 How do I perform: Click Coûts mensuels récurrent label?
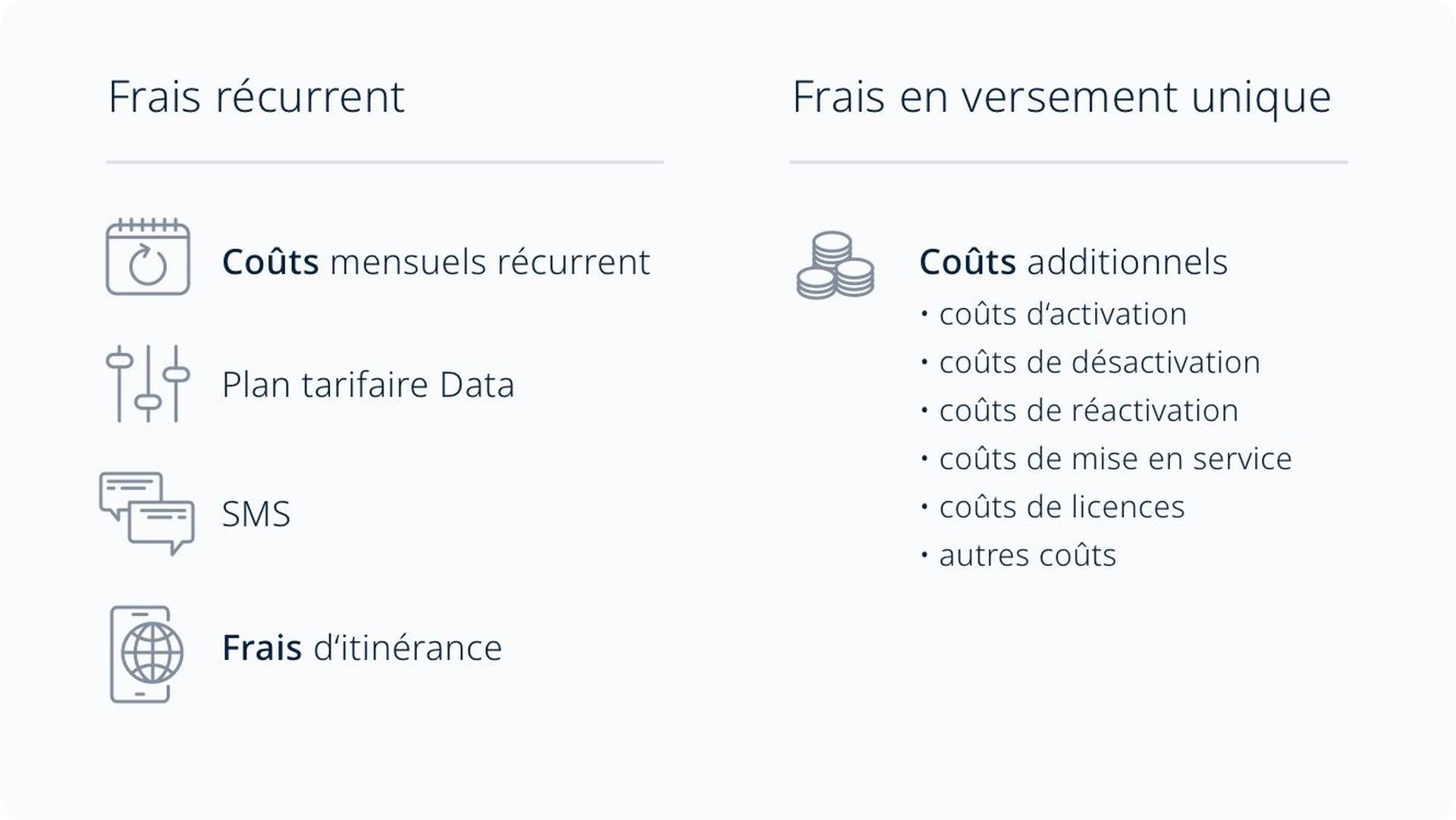[x=436, y=262]
